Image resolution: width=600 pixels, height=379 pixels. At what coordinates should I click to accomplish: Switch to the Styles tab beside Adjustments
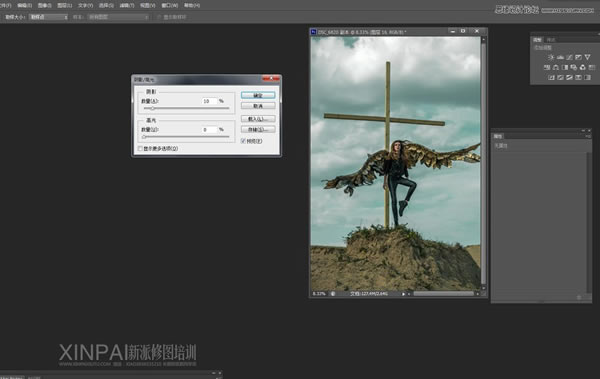551,40
